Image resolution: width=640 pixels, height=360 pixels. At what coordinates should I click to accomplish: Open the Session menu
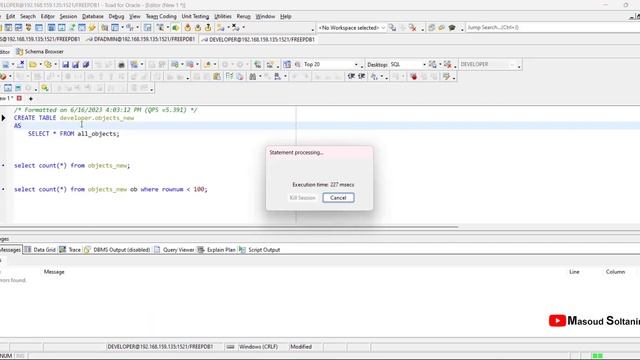click(x=68, y=16)
